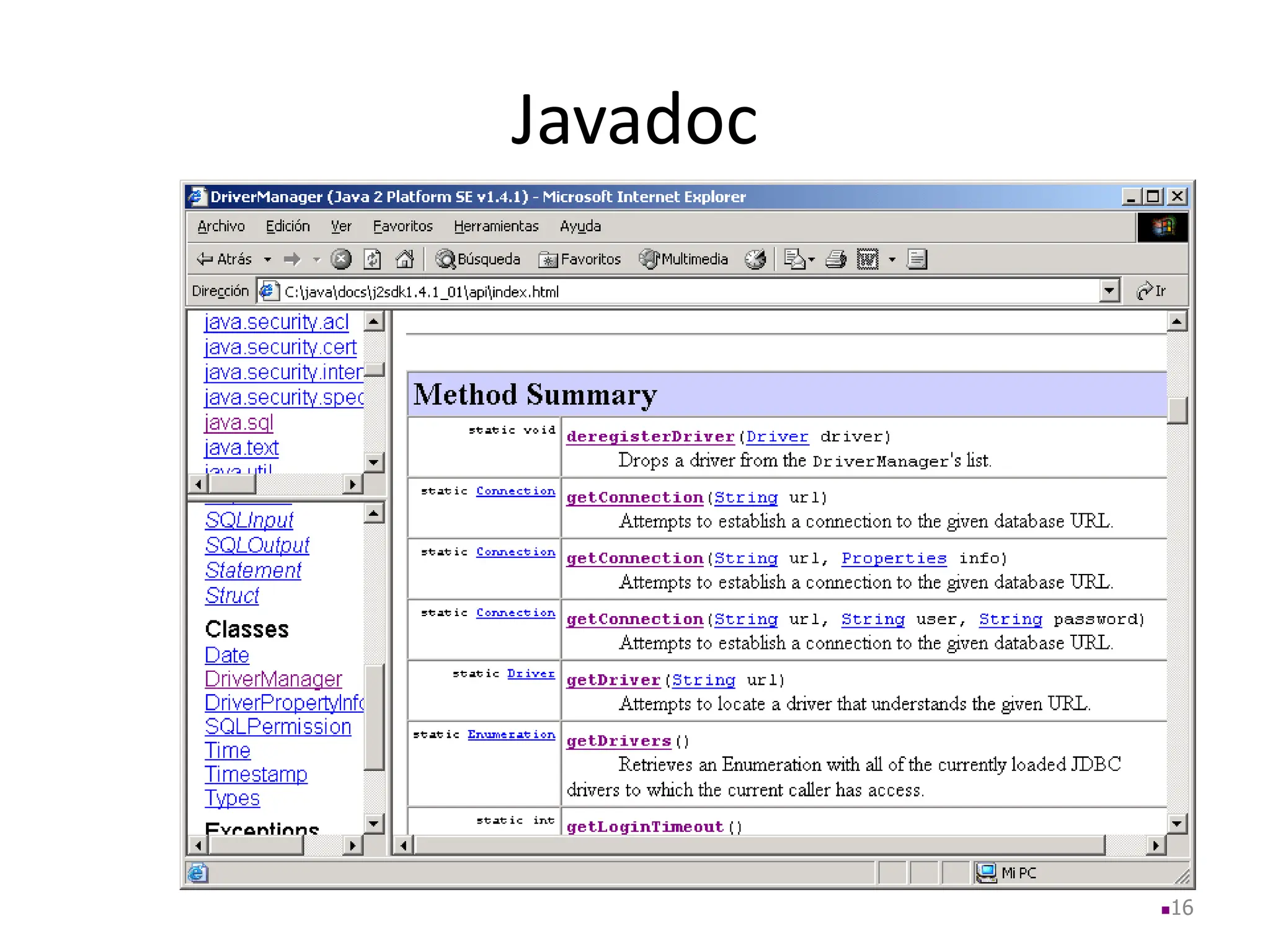Viewport: 1270px width, 952px height.
Task: Click the Edit with Word icon
Action: [x=868, y=259]
